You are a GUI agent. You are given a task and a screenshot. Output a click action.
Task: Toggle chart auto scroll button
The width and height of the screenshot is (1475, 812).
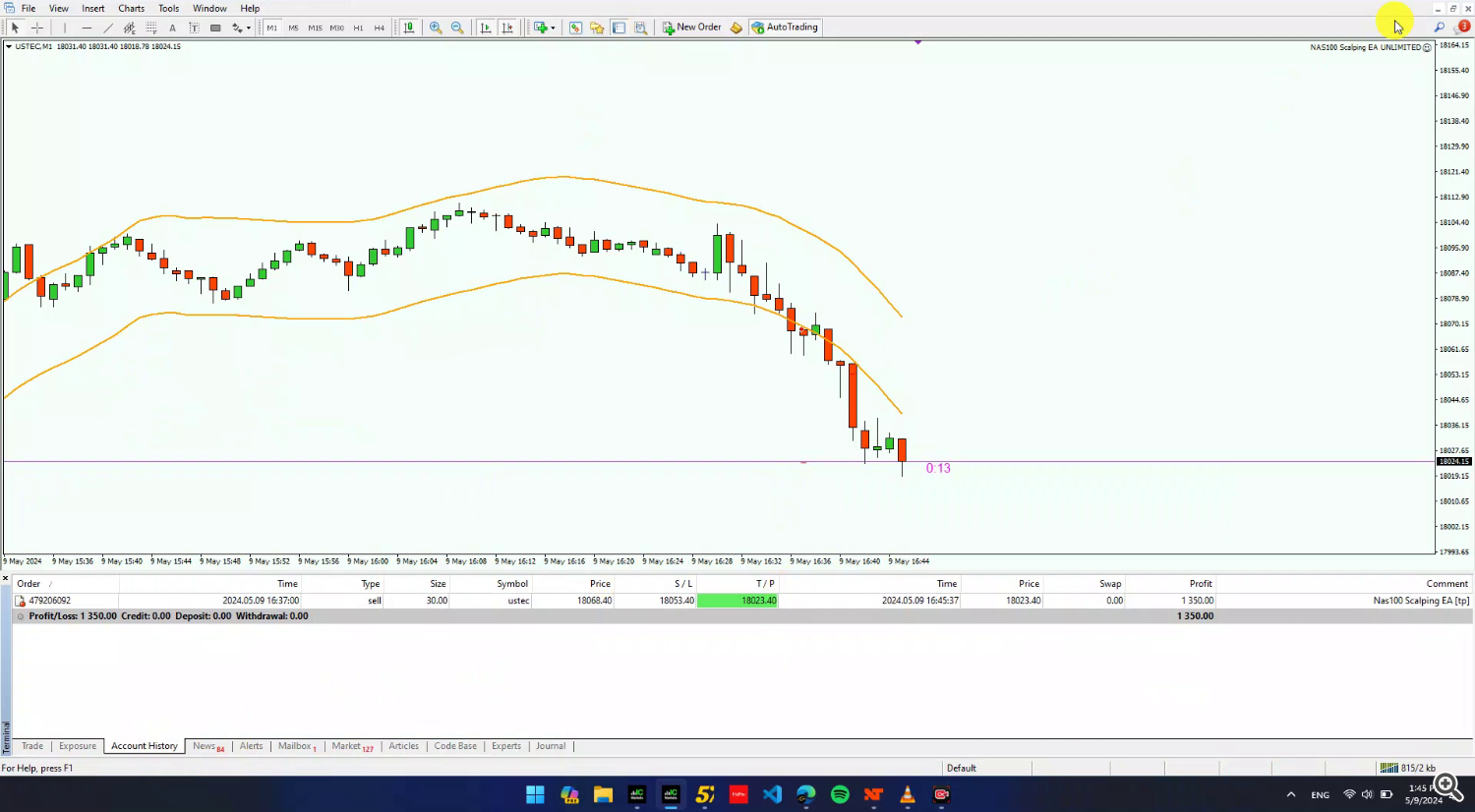(486, 28)
